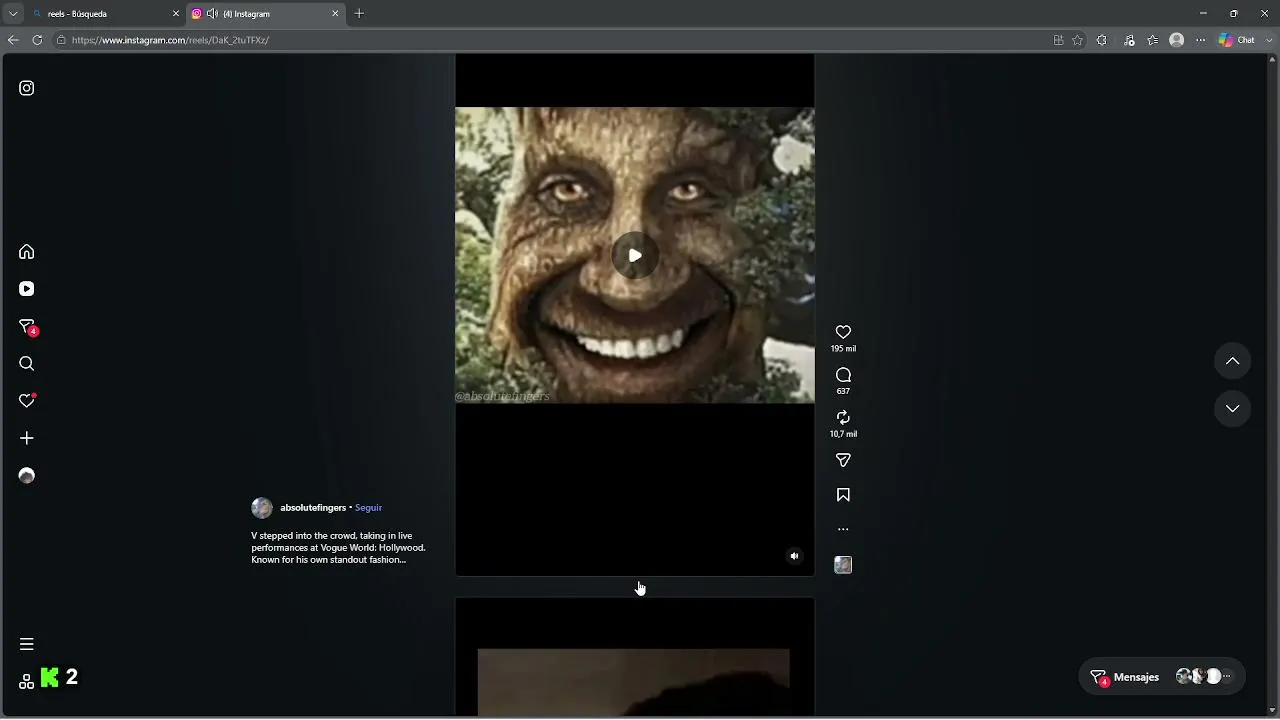Go back to the previous page
1280x720 pixels.
coord(13,40)
